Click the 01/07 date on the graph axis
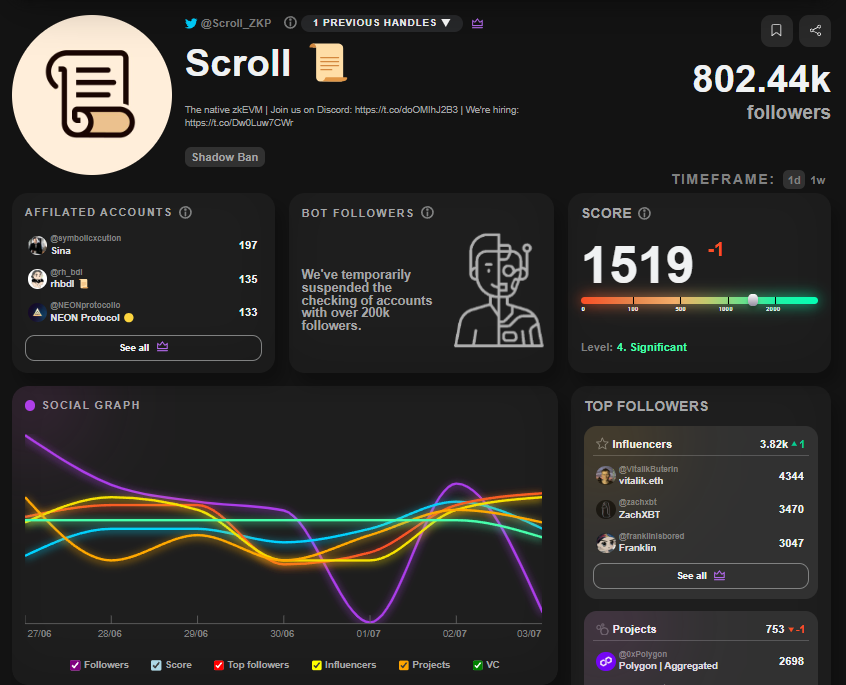Viewport: 846px width, 685px height. tap(369, 634)
